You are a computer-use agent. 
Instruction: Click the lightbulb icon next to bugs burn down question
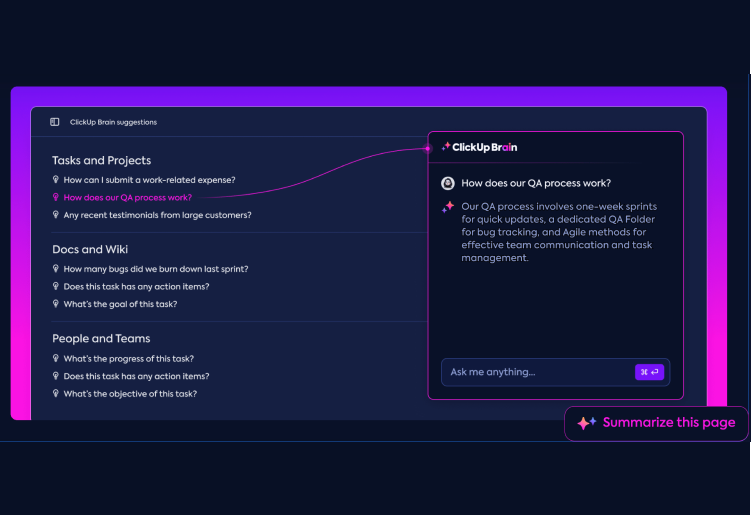[x=56, y=269]
